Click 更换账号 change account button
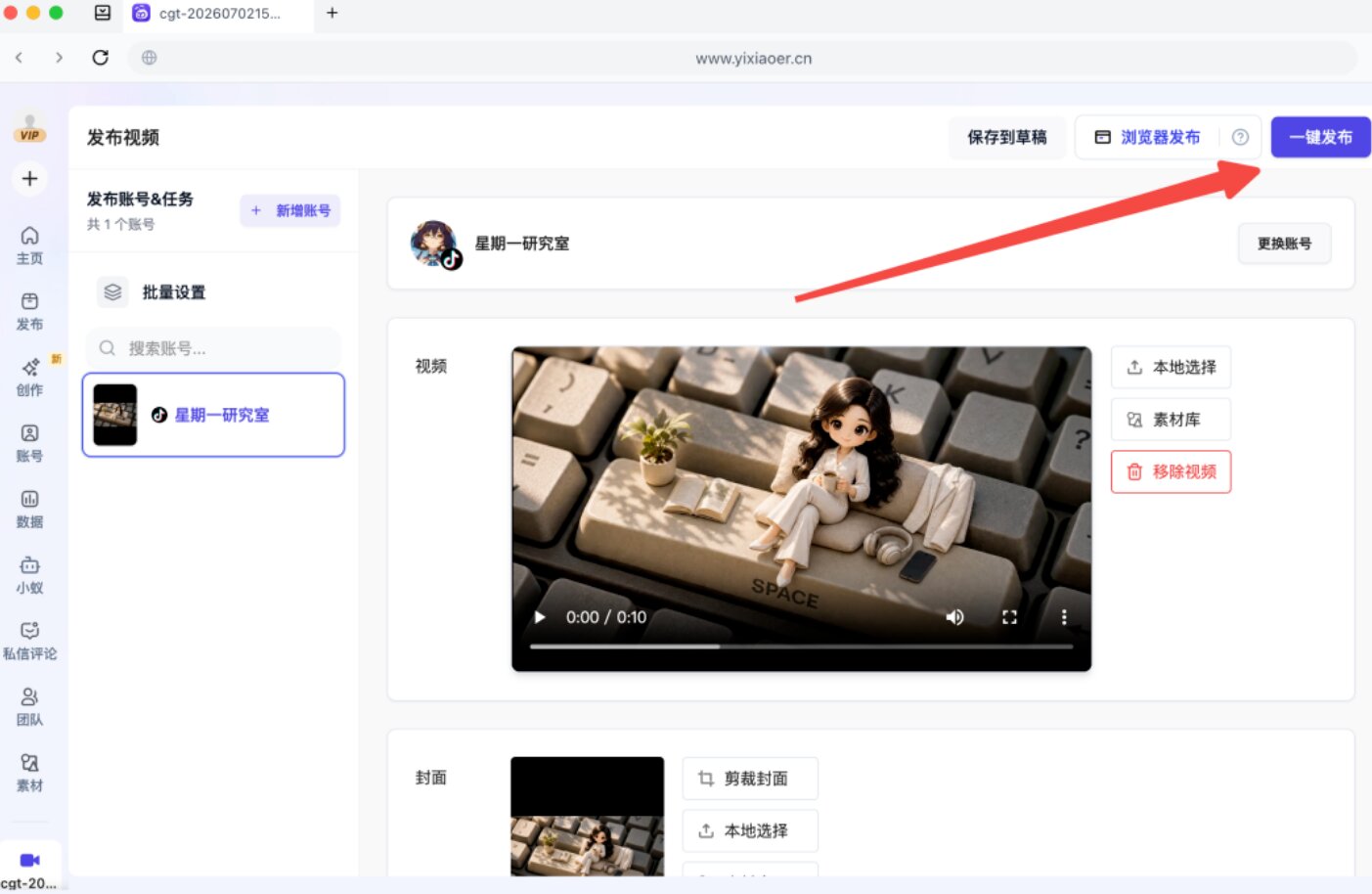The image size is (1372, 894). pos(1284,244)
